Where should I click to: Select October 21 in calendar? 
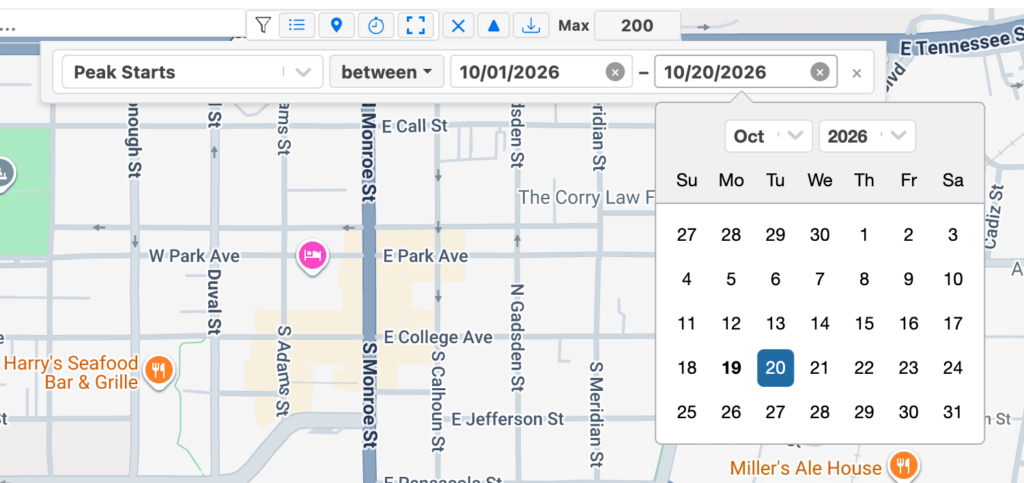coord(820,368)
